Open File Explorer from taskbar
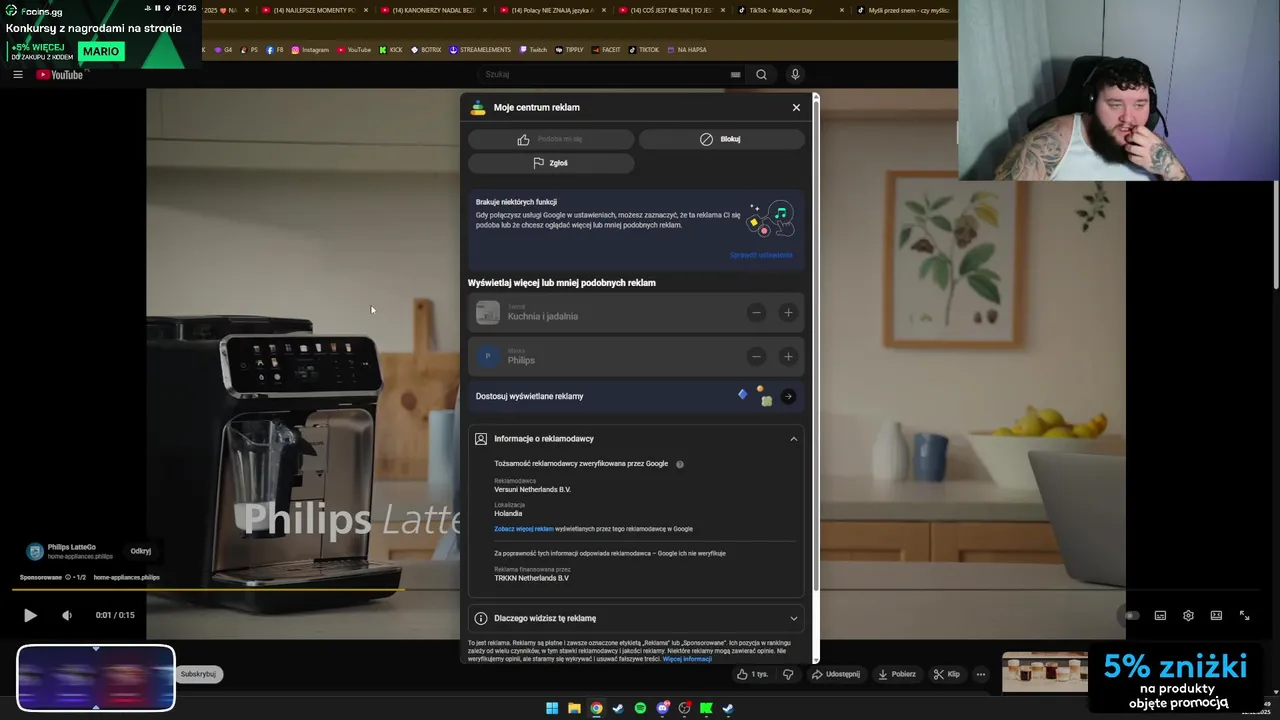The image size is (1280, 720). coord(574,709)
